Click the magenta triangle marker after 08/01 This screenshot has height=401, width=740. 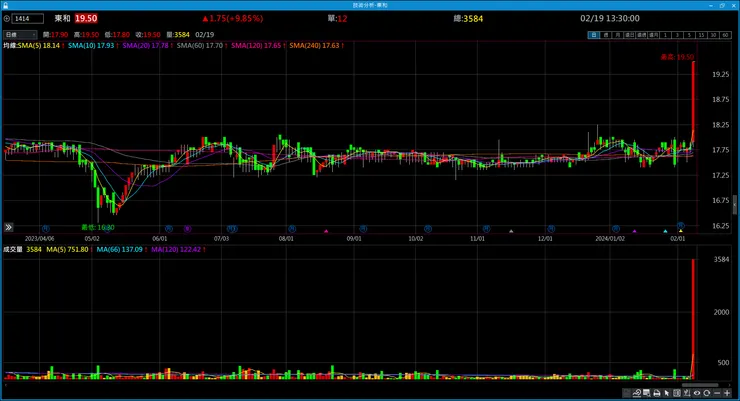[326, 231]
